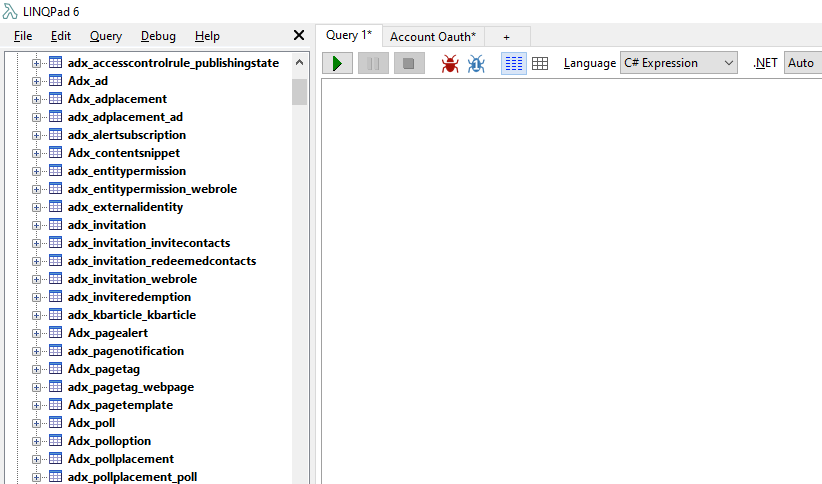
Task: Open the File menu
Action: pos(23,36)
